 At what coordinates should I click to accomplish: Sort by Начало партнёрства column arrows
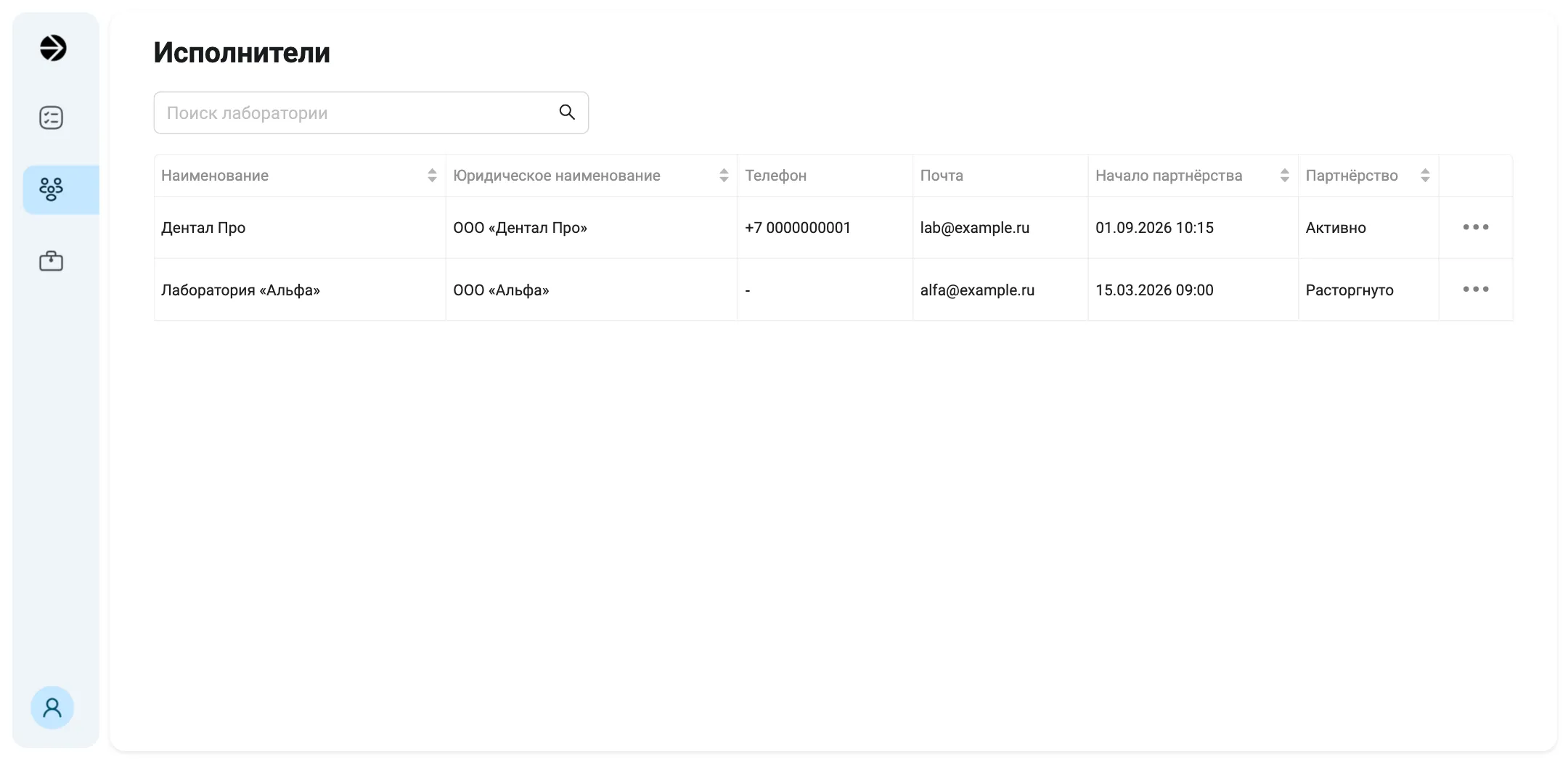(1284, 176)
